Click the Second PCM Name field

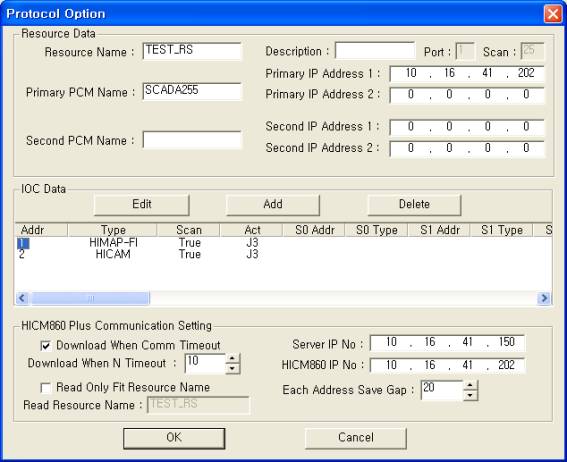(192, 140)
